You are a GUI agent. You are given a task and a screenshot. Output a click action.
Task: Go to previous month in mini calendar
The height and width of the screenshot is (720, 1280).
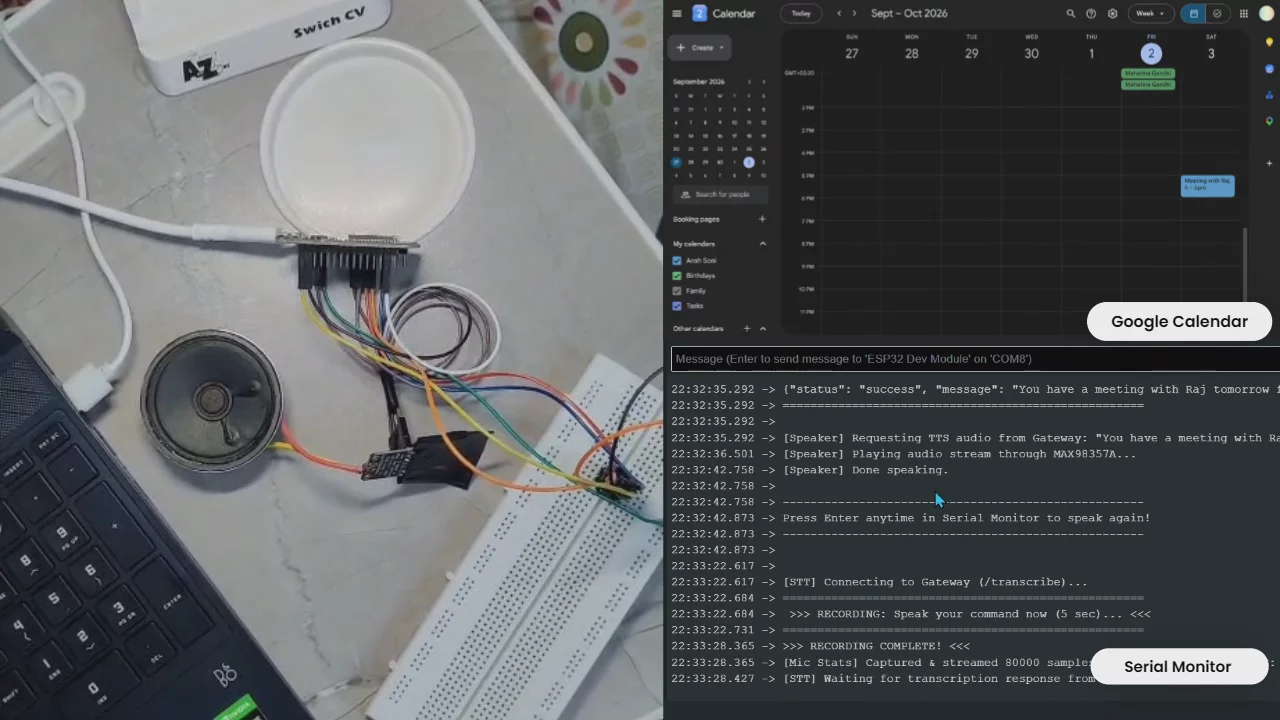(x=750, y=82)
